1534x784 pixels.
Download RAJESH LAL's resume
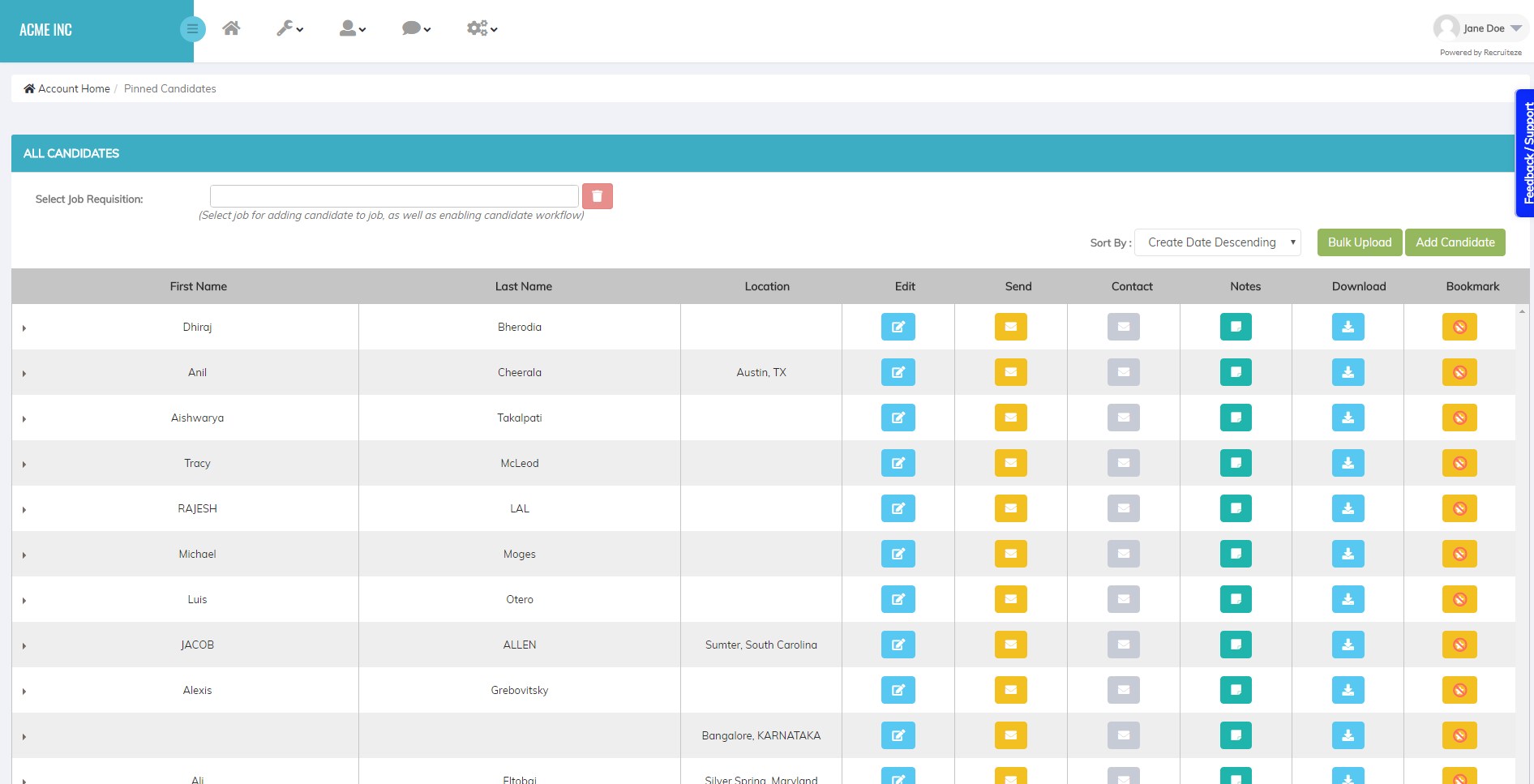tap(1348, 508)
